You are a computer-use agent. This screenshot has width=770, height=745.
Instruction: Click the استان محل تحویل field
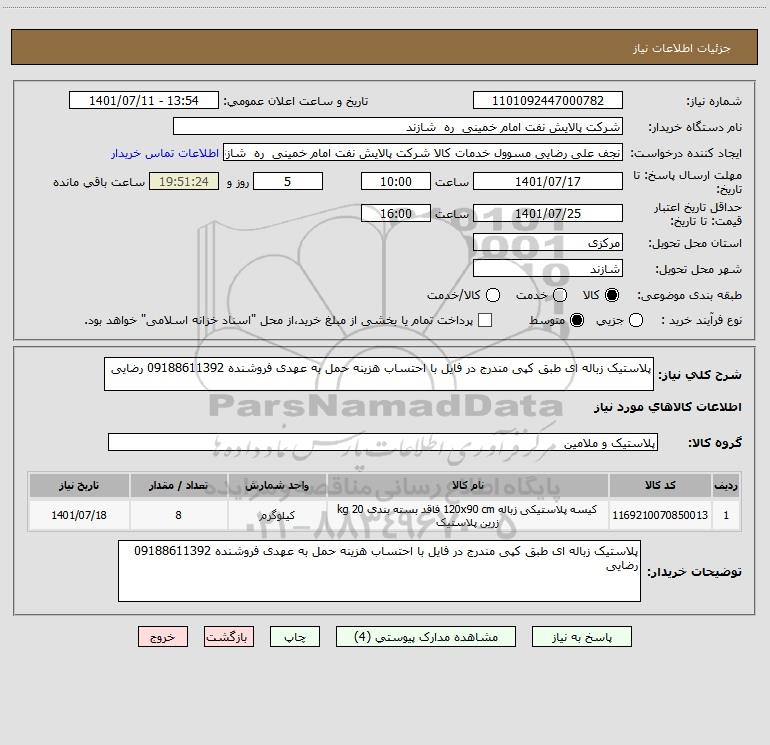[x=547, y=243]
